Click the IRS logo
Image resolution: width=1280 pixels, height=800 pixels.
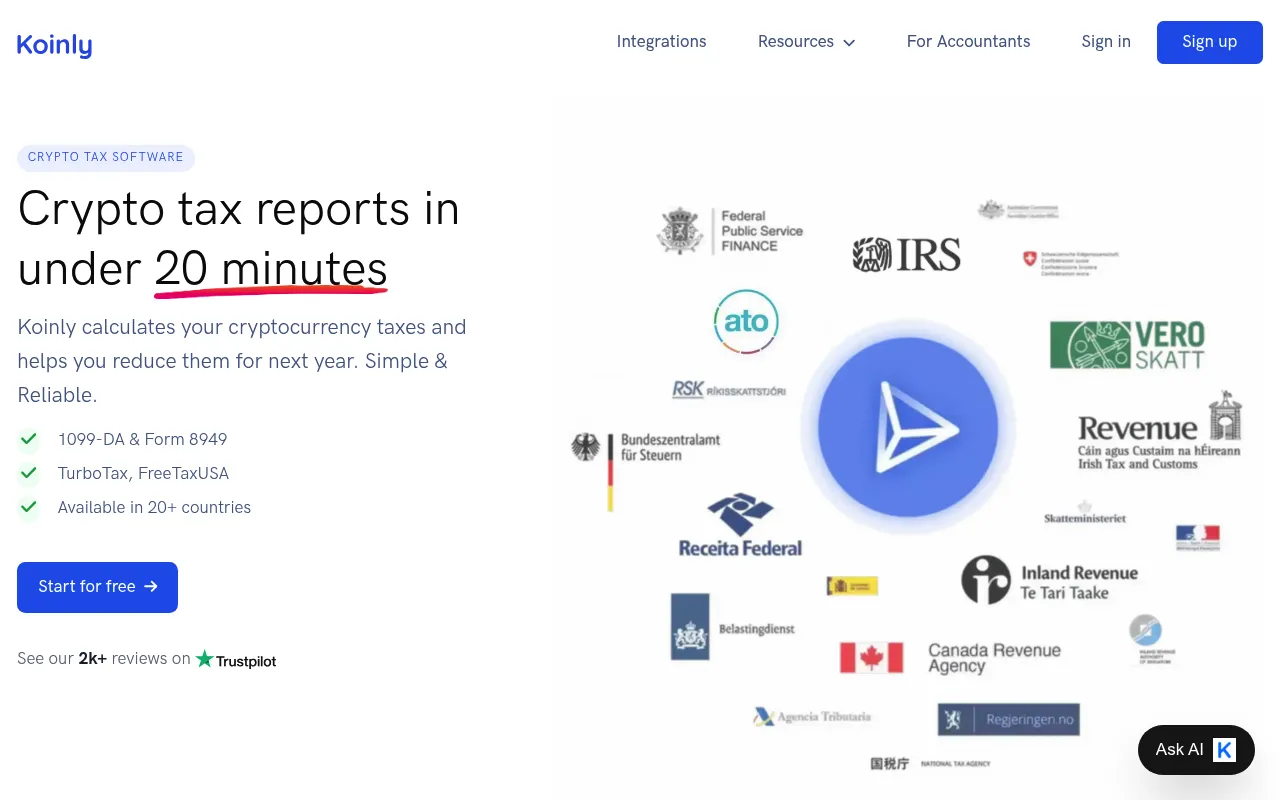tap(907, 255)
